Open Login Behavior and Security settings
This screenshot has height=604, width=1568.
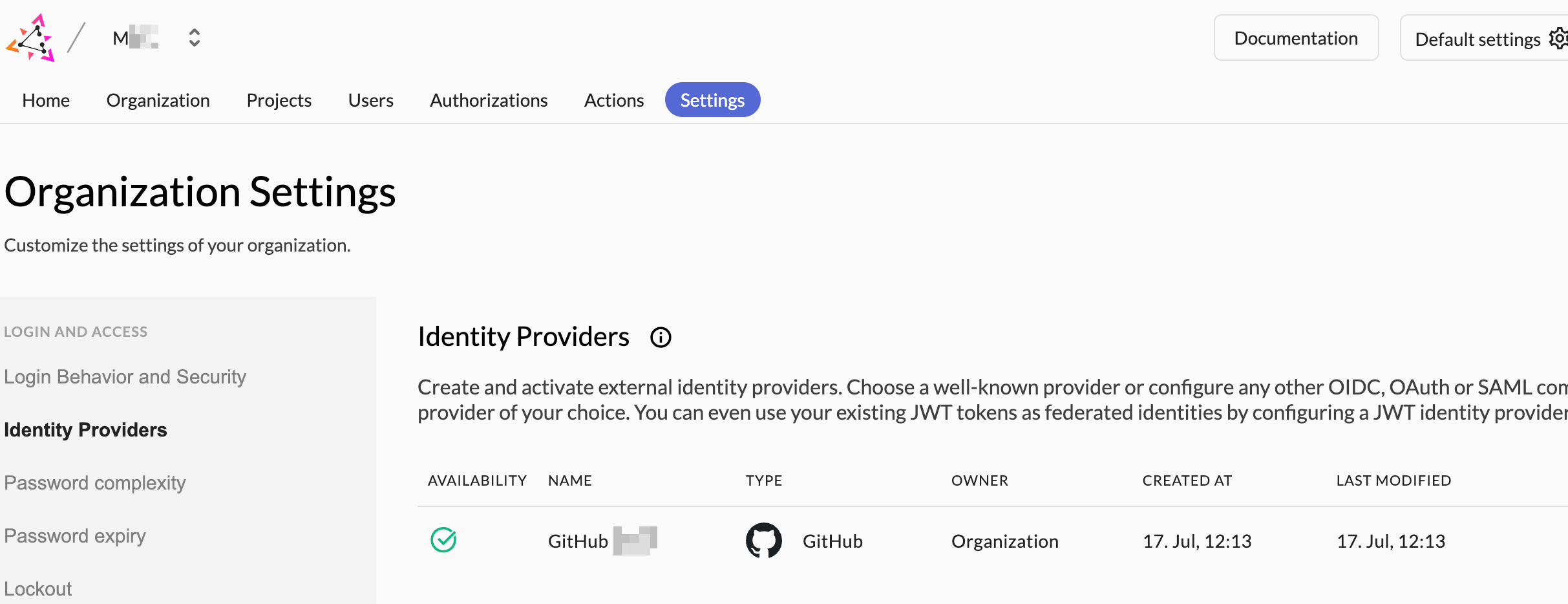tap(125, 377)
